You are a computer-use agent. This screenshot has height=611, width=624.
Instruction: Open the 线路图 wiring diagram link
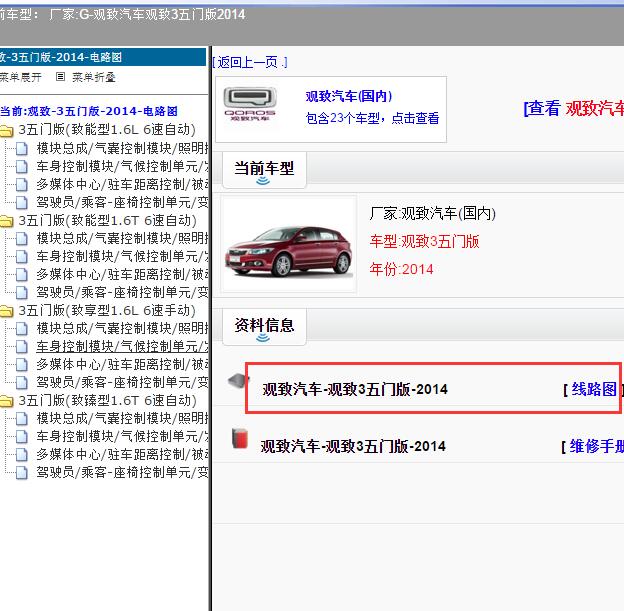[594, 389]
